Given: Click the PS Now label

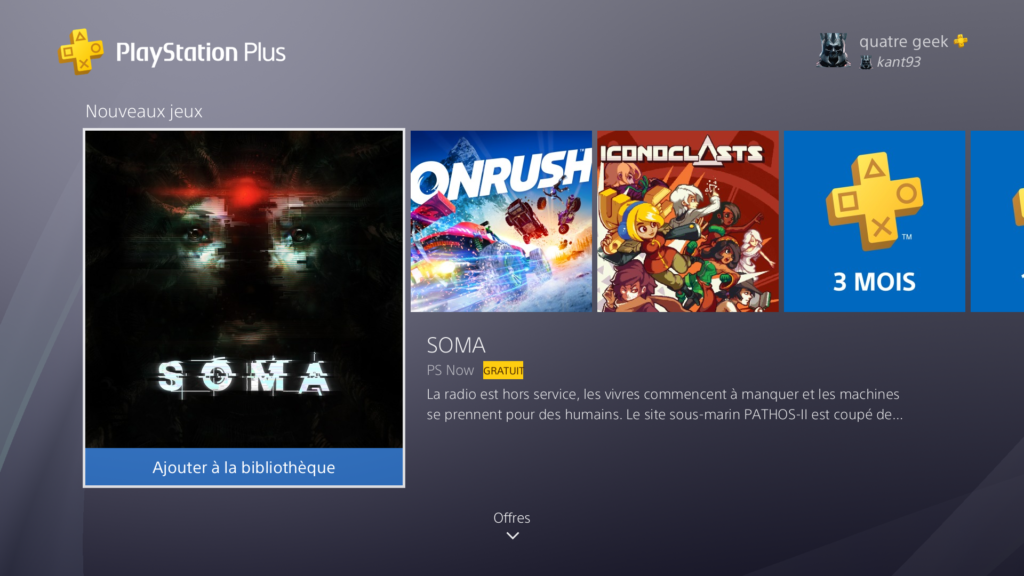Looking at the screenshot, I should click(x=450, y=370).
